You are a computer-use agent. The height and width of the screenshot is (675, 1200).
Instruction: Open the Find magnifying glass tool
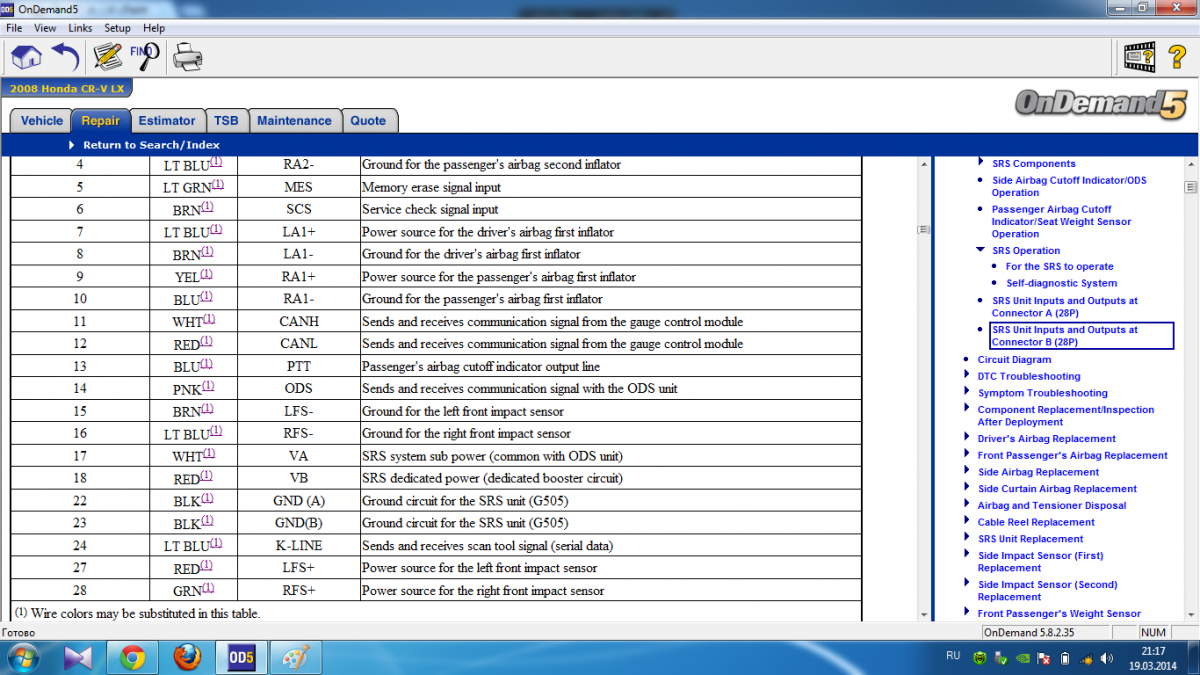pyautogui.click(x=145, y=57)
